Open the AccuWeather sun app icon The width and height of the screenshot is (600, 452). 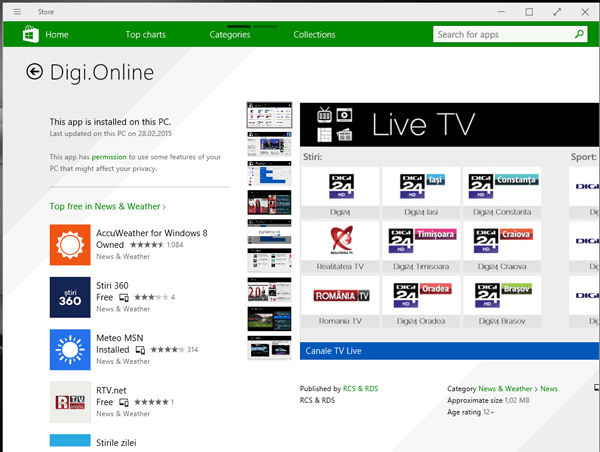pos(70,245)
